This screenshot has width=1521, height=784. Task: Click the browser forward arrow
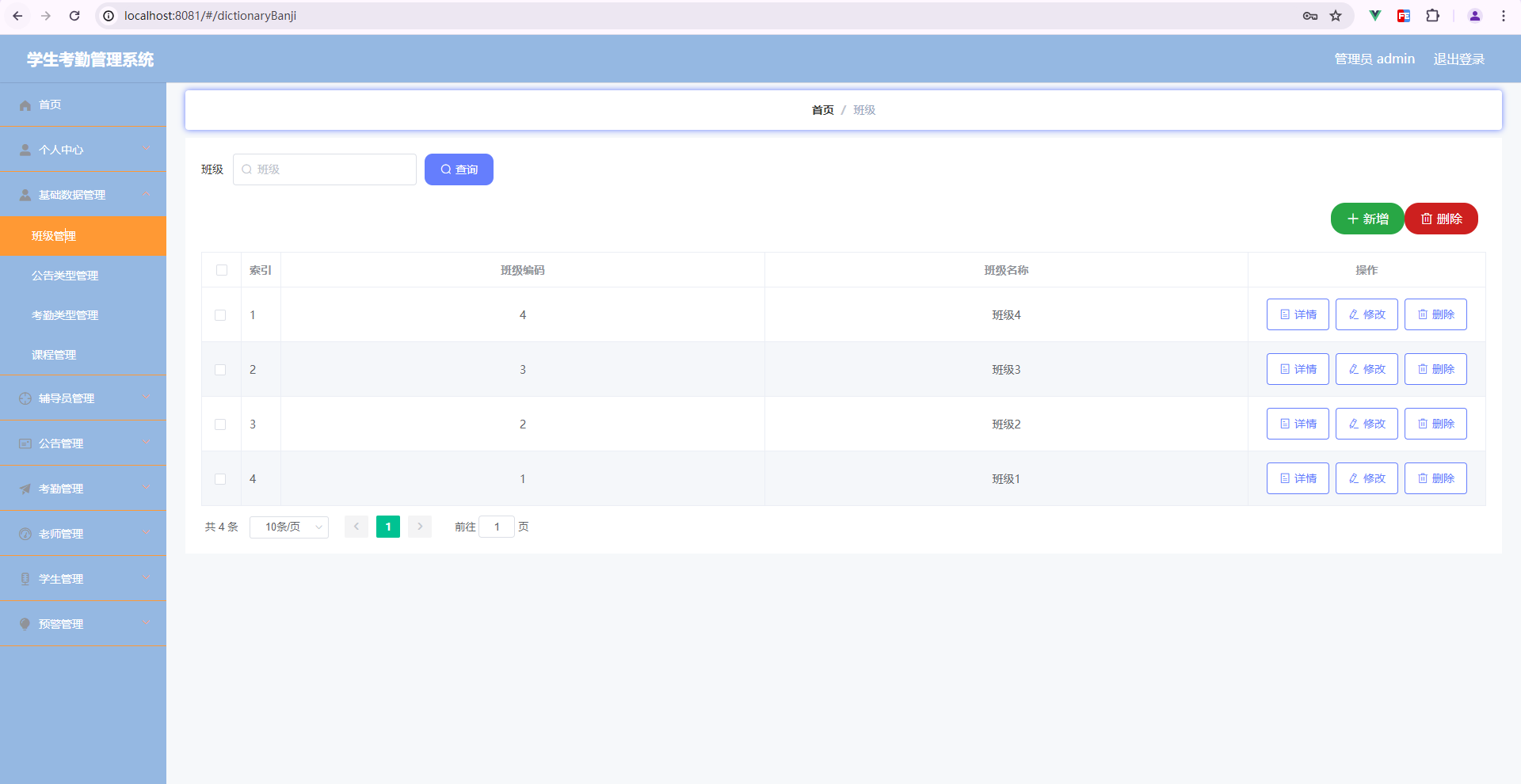click(46, 16)
